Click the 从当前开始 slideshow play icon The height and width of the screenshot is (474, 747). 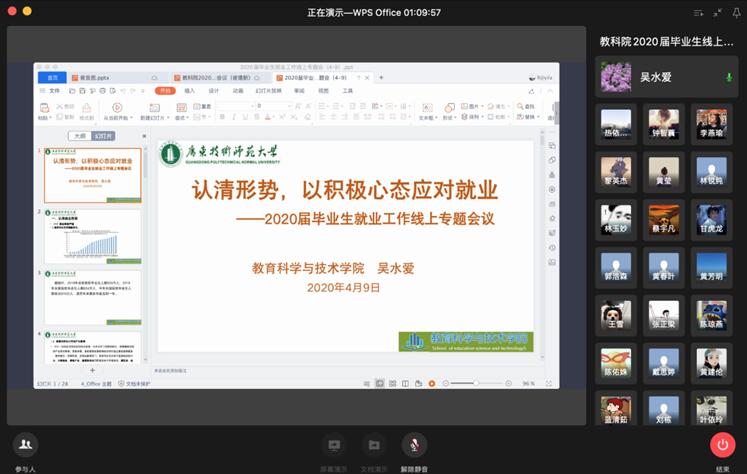(117, 108)
